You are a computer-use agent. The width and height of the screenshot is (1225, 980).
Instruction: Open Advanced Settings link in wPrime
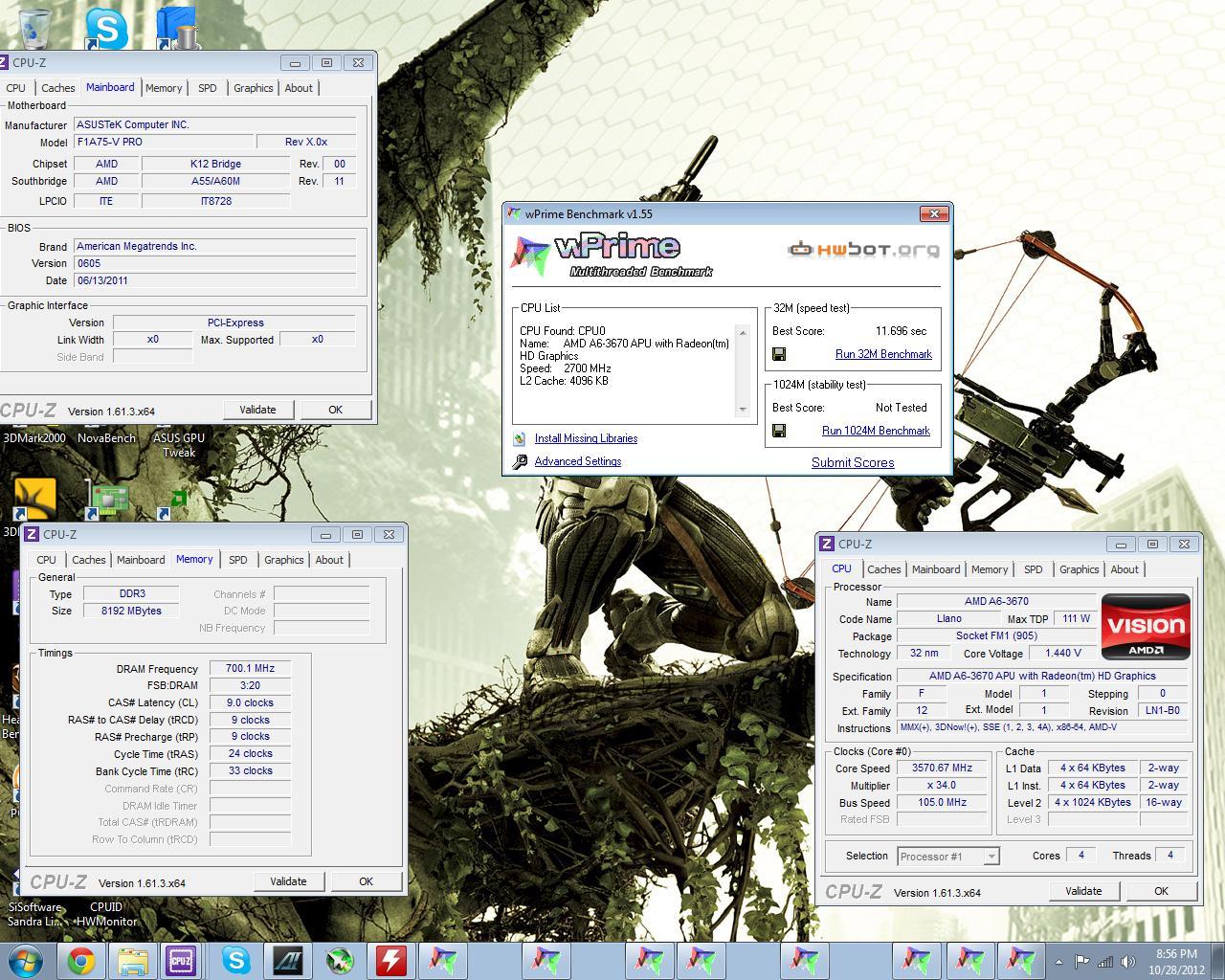click(578, 461)
